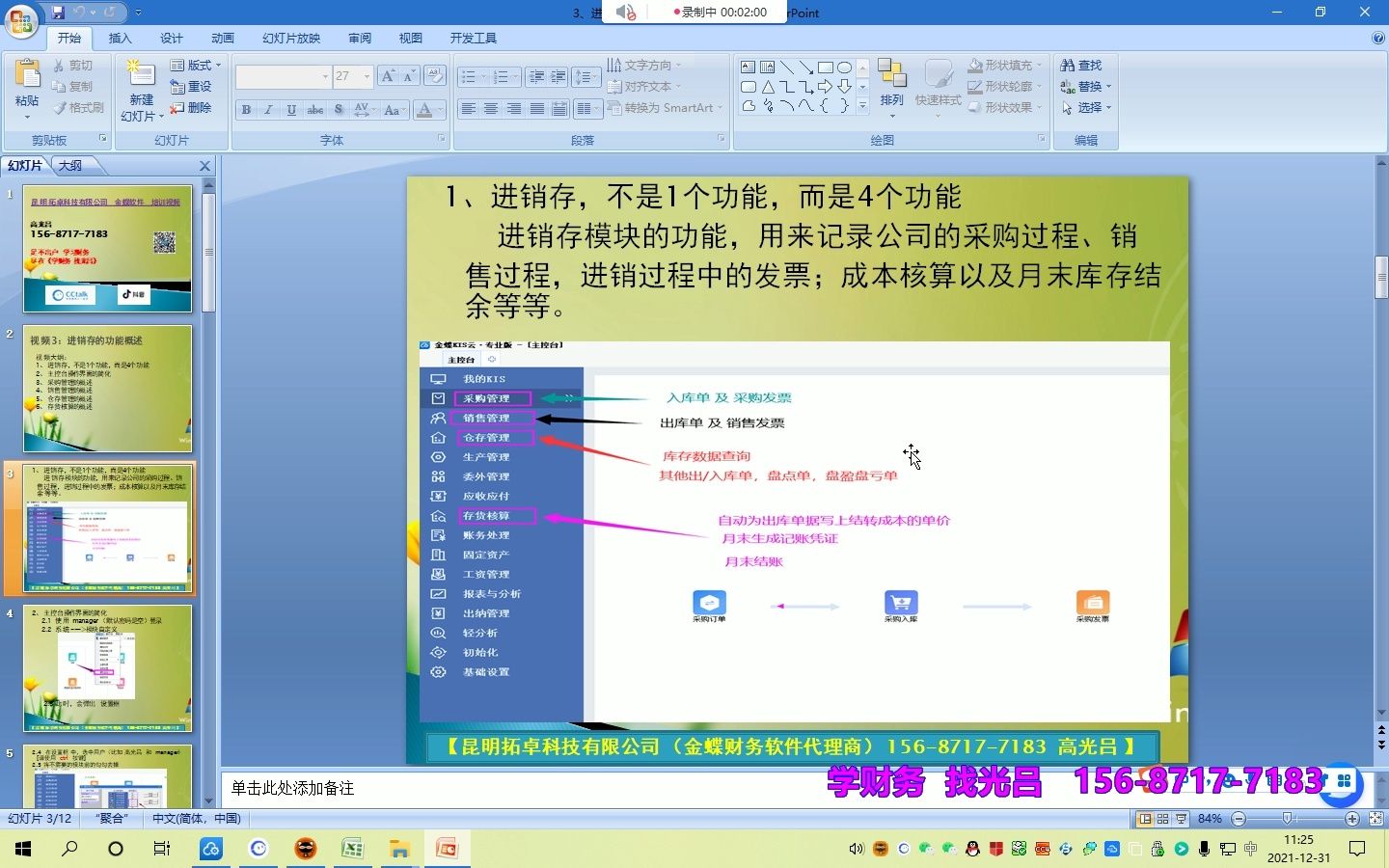Screen dimensions: 1389x868
Task: Click the New Slide (新建幻灯片) icon
Action: [x=141, y=75]
